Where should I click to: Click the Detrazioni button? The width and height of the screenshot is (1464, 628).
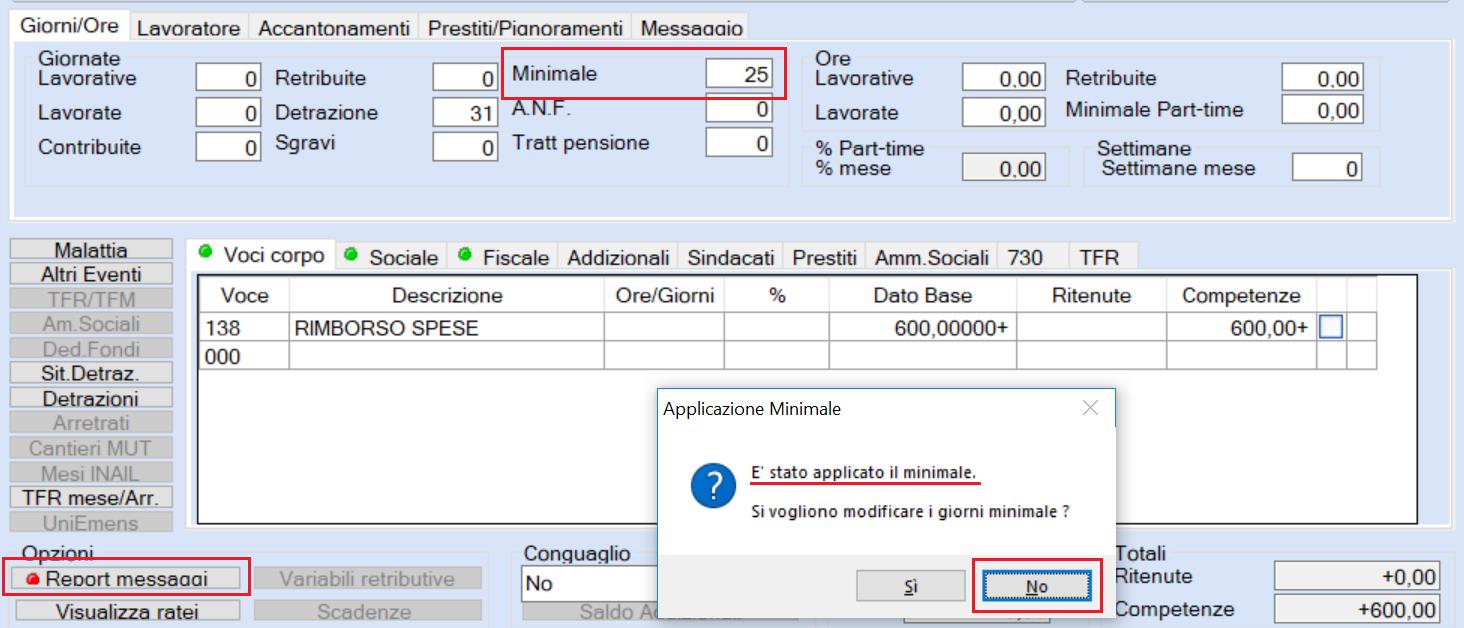(91, 398)
